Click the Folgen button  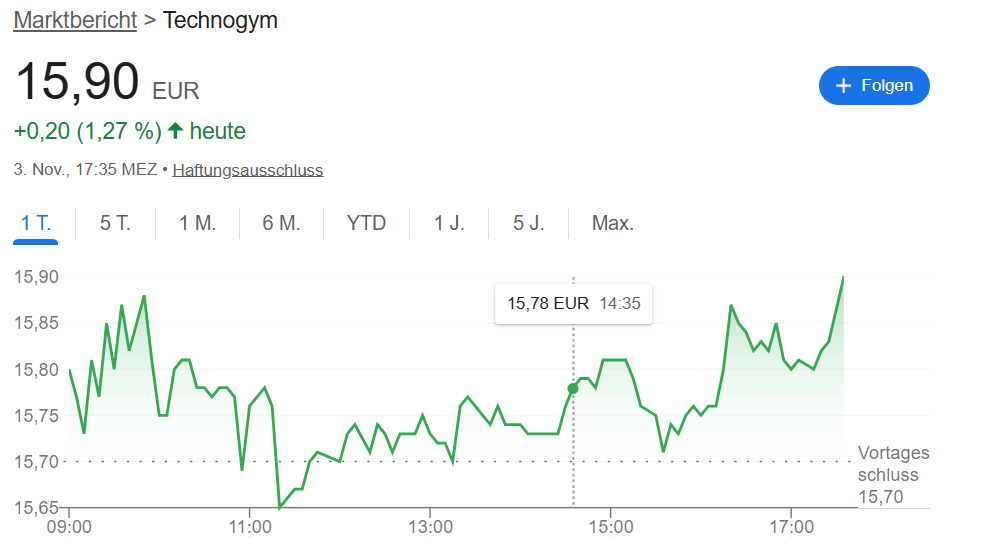873,86
